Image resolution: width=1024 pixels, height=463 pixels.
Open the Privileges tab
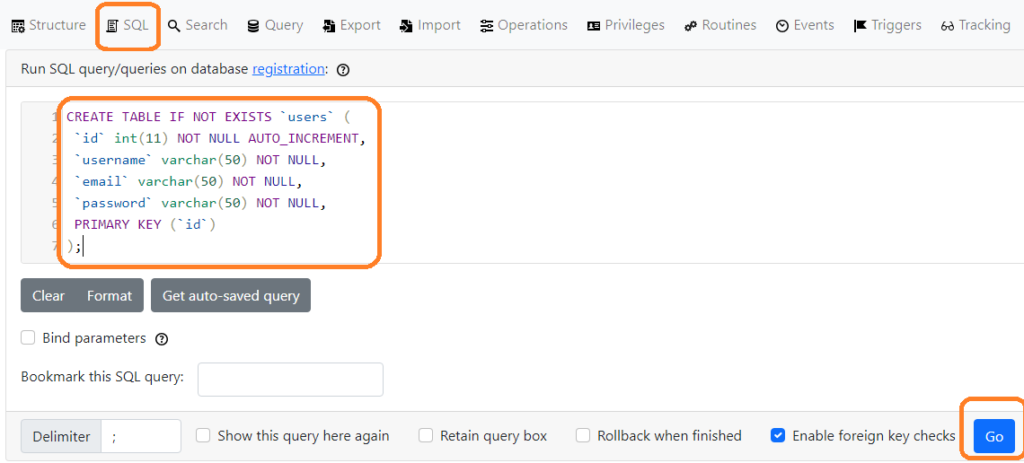coord(626,25)
